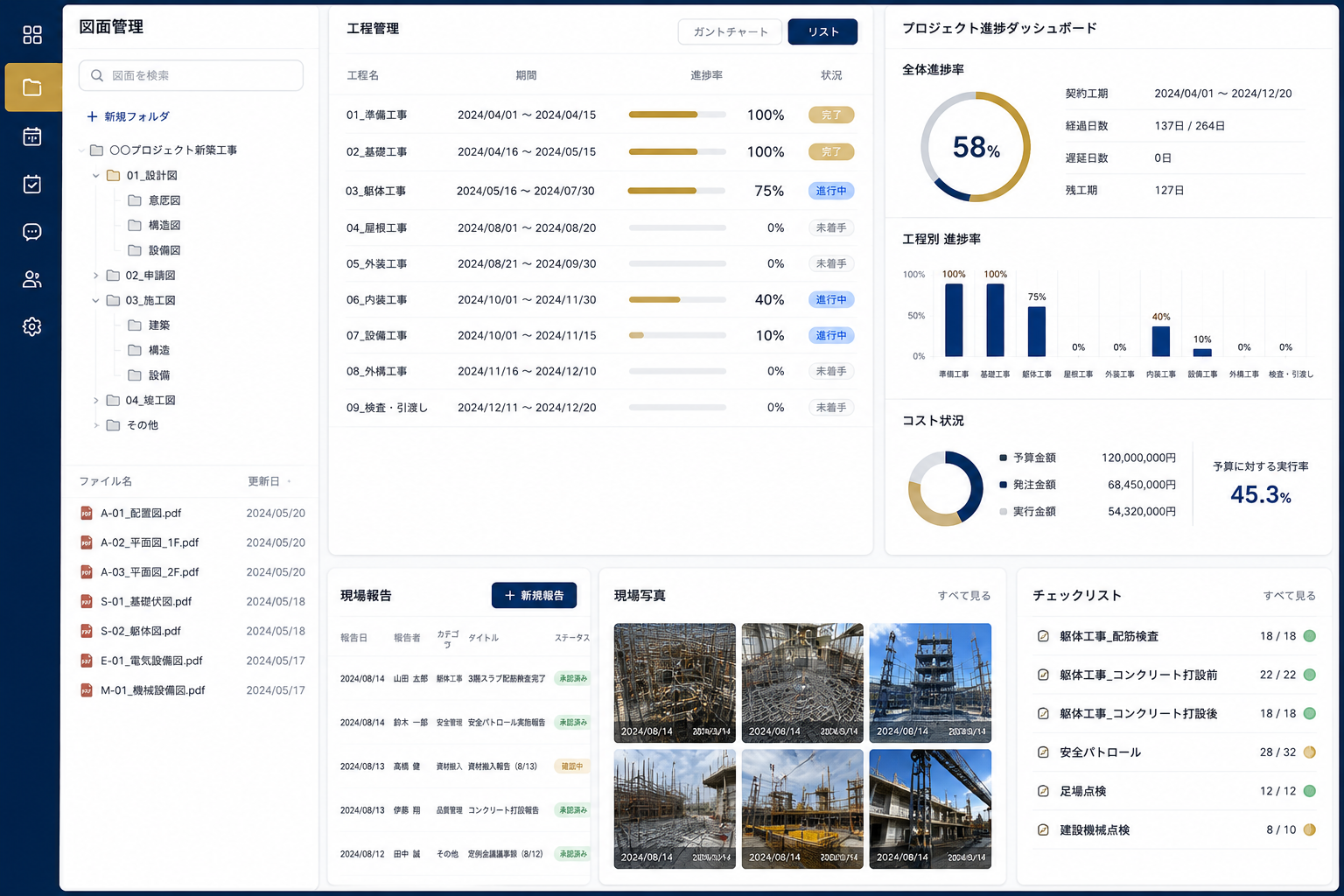Click status dot of 足場点検 row
Image resolution: width=1344 pixels, height=896 pixels.
tap(1310, 791)
